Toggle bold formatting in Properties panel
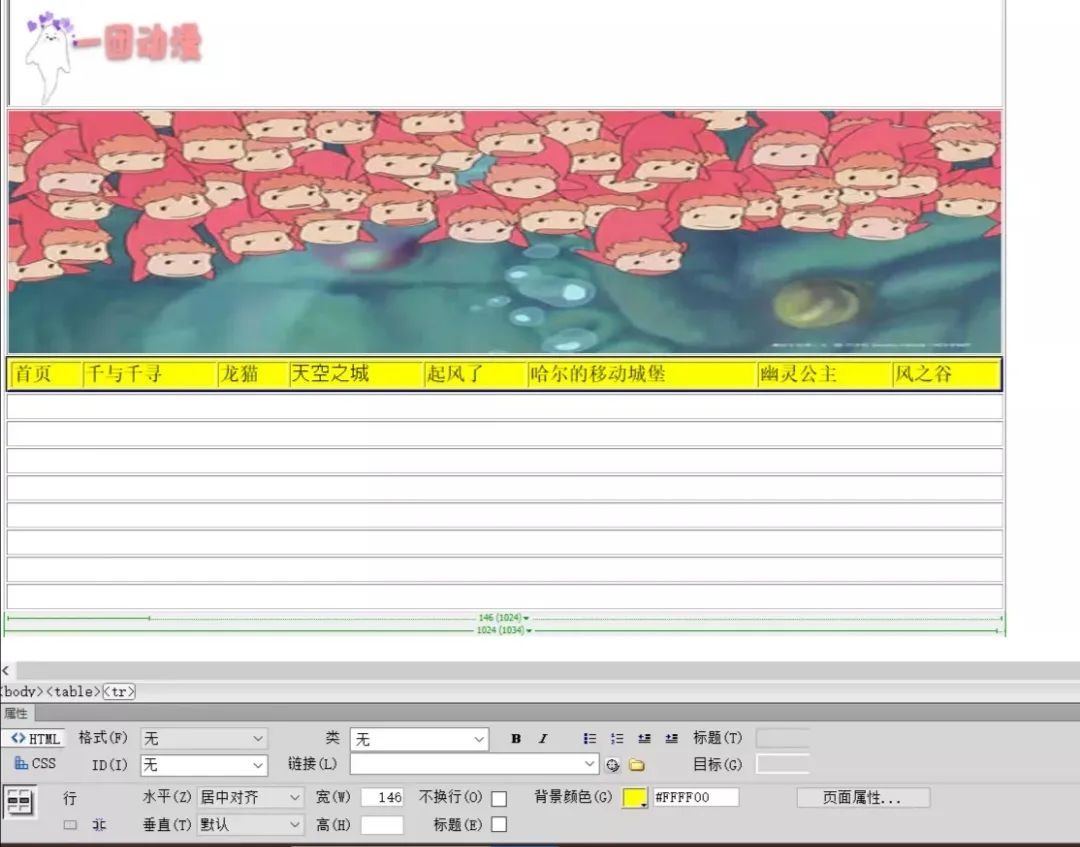The height and width of the screenshot is (847, 1080). [x=514, y=738]
